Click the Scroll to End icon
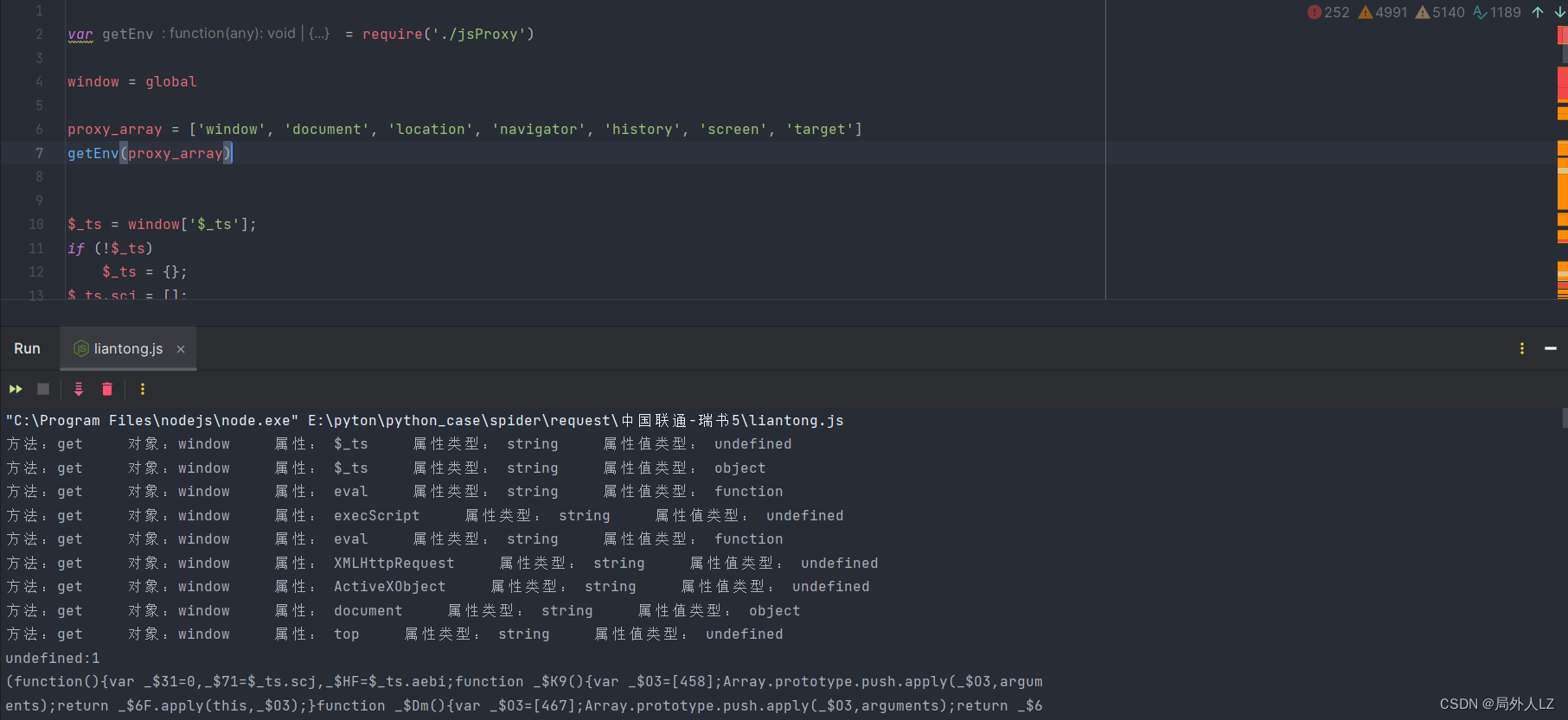 tap(79, 389)
